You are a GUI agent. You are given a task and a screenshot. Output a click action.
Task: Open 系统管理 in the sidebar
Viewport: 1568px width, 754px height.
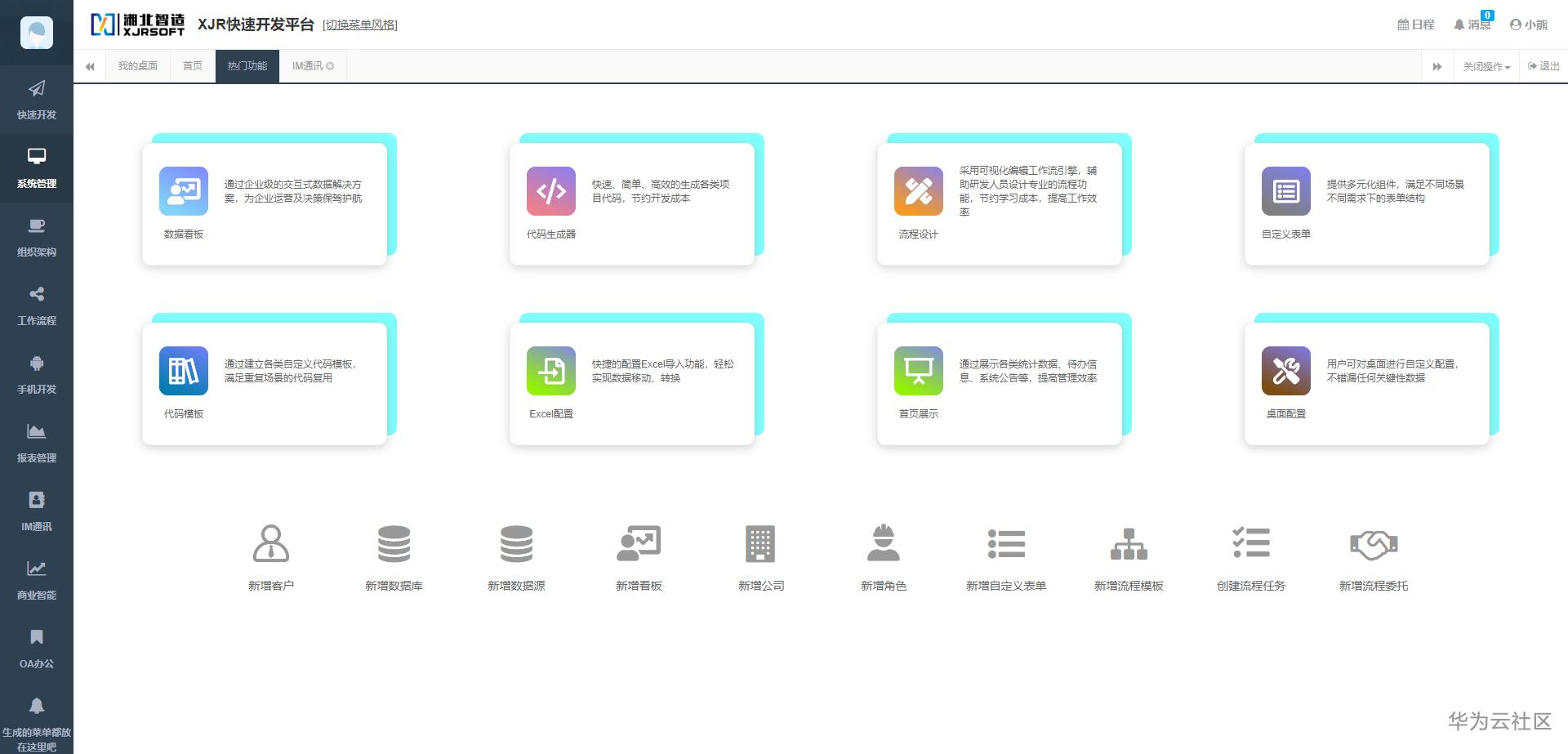37,168
